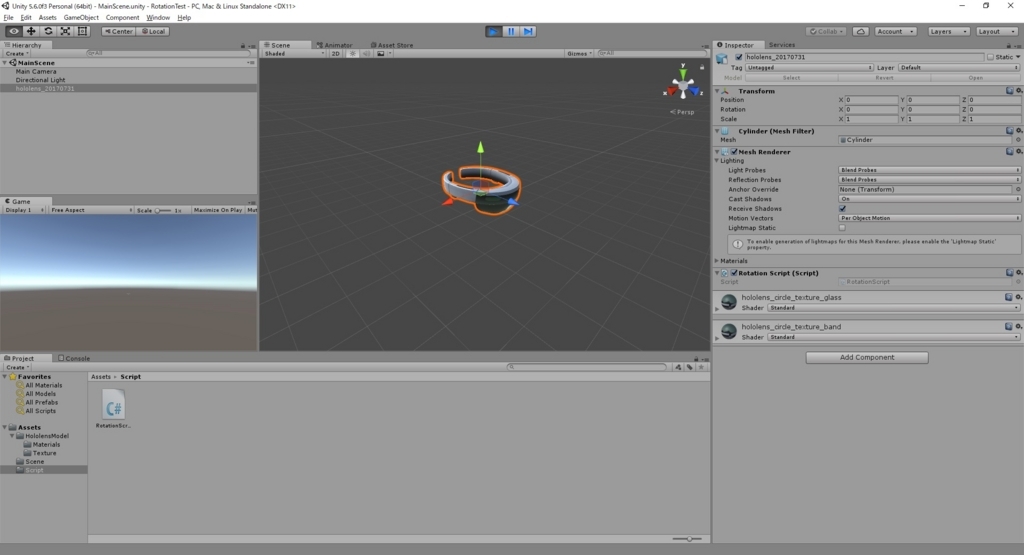Adjust the Game view Scale slider
This screenshot has height=555, width=1024.
pos(163,210)
